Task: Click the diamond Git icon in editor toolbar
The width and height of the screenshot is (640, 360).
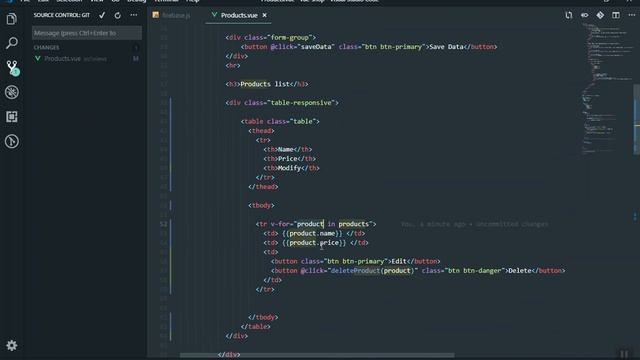Action: tap(600, 15)
